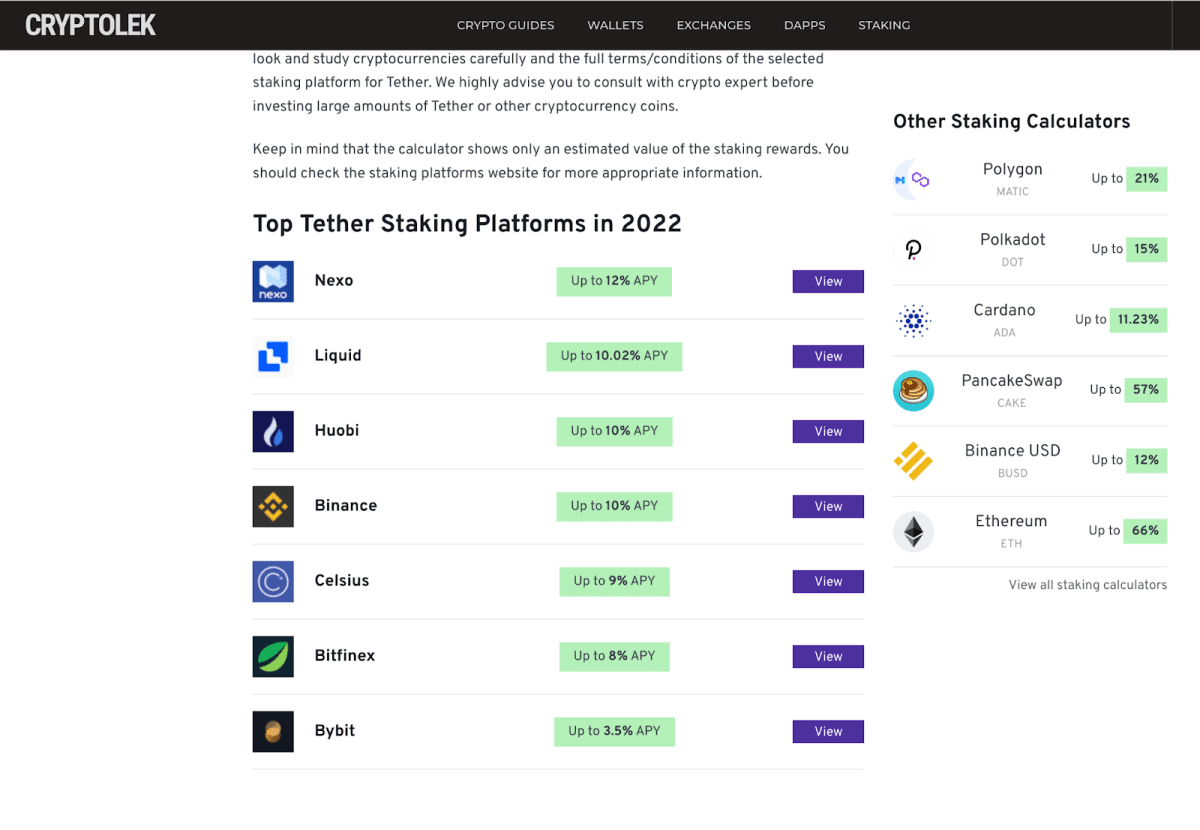The image size is (1200, 830).
Task: Click View button for Binance
Action: [828, 506]
